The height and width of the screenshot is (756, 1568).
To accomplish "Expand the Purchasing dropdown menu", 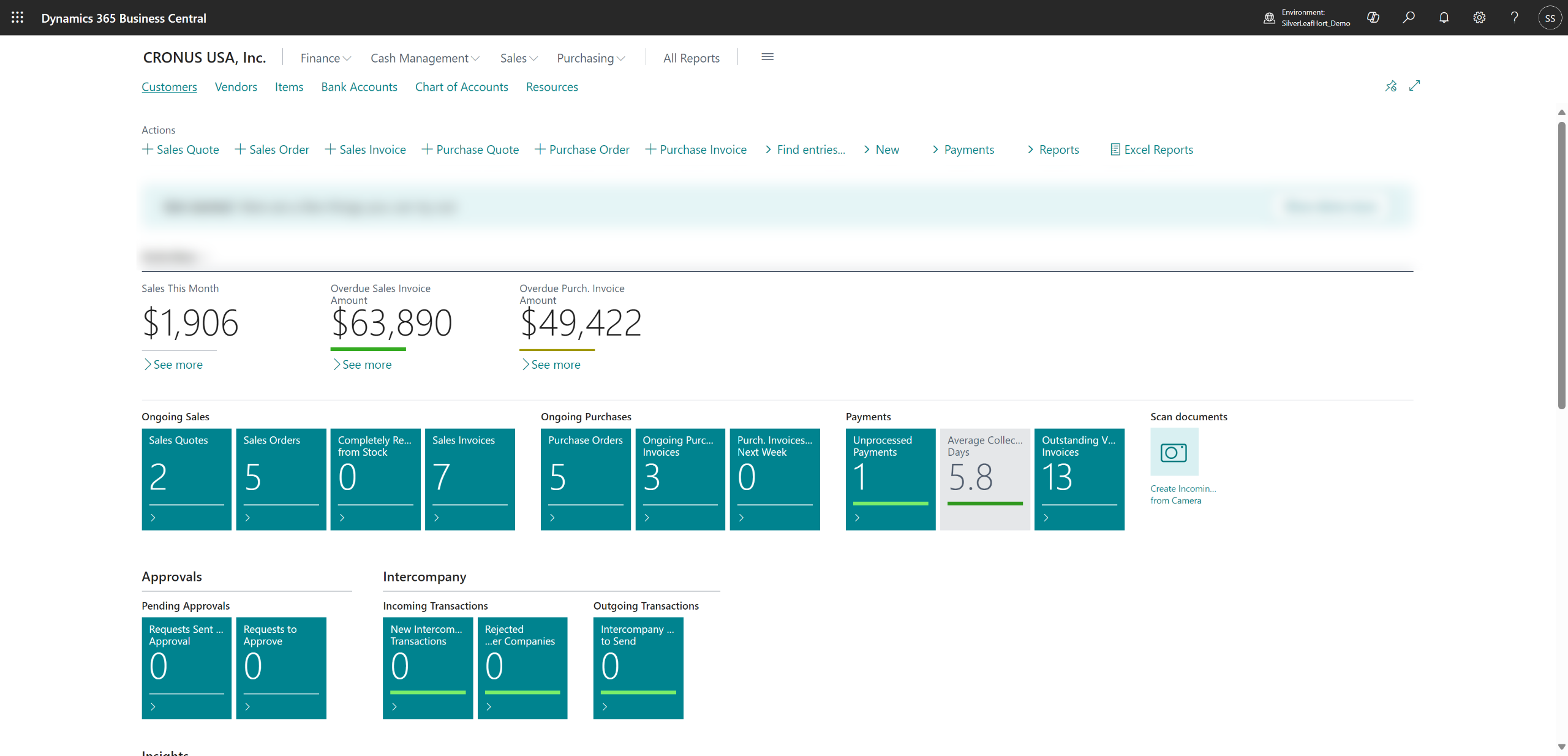I will pyautogui.click(x=590, y=58).
